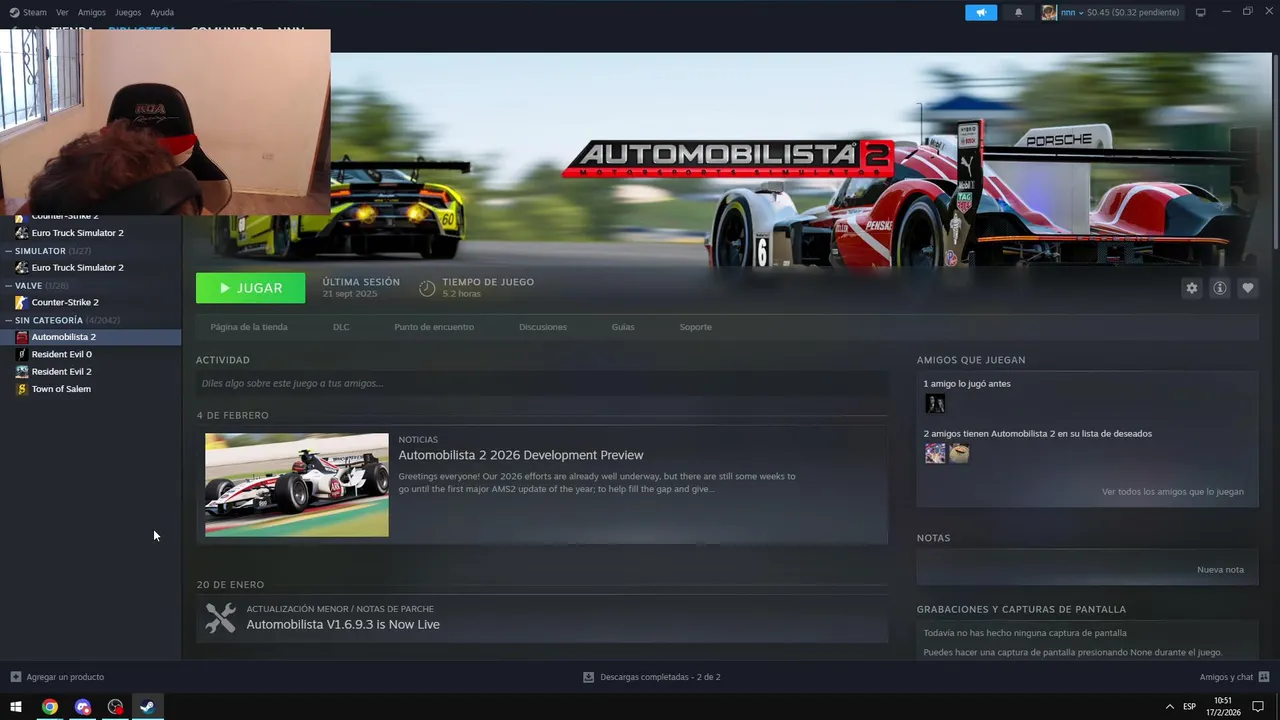
Task: Click the downloads status icon in the bottom bar
Action: tap(589, 677)
